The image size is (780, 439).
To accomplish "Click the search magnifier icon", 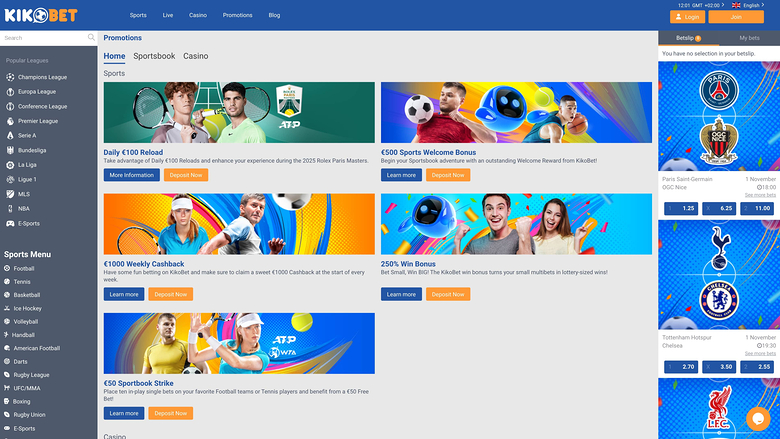I will coord(91,38).
